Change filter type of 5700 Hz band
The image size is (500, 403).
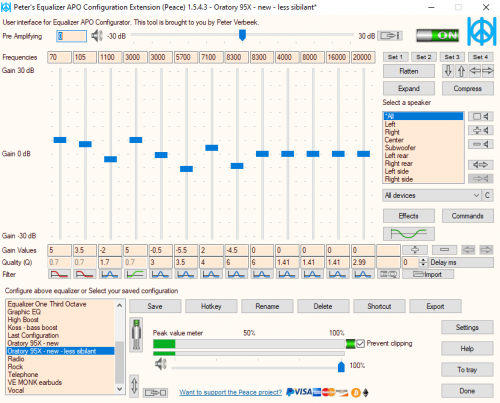(x=186, y=275)
